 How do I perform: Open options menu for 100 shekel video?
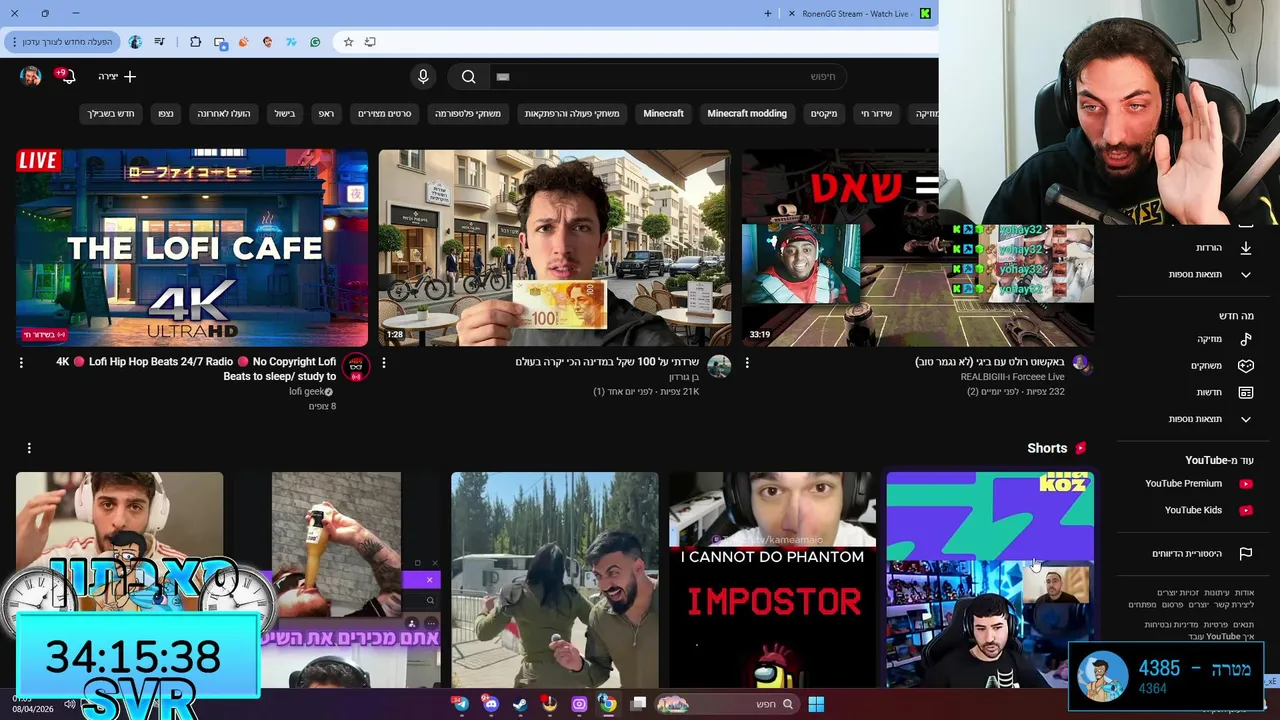tap(384, 363)
